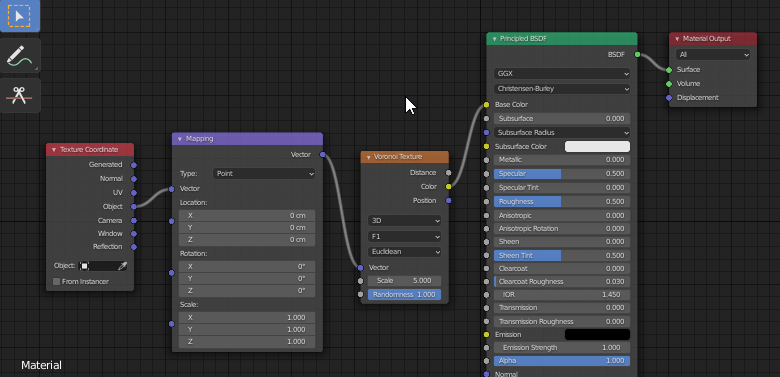
Task: Click the Clearcoat Roughness slider
Action: pyautogui.click(x=562, y=282)
